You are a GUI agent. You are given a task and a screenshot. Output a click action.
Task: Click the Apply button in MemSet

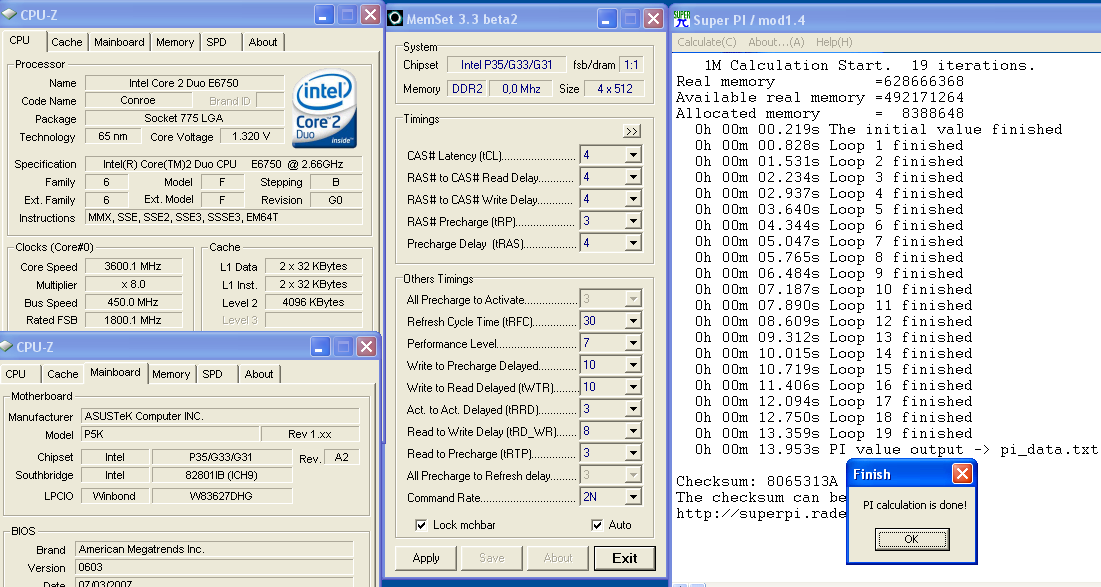point(426,558)
